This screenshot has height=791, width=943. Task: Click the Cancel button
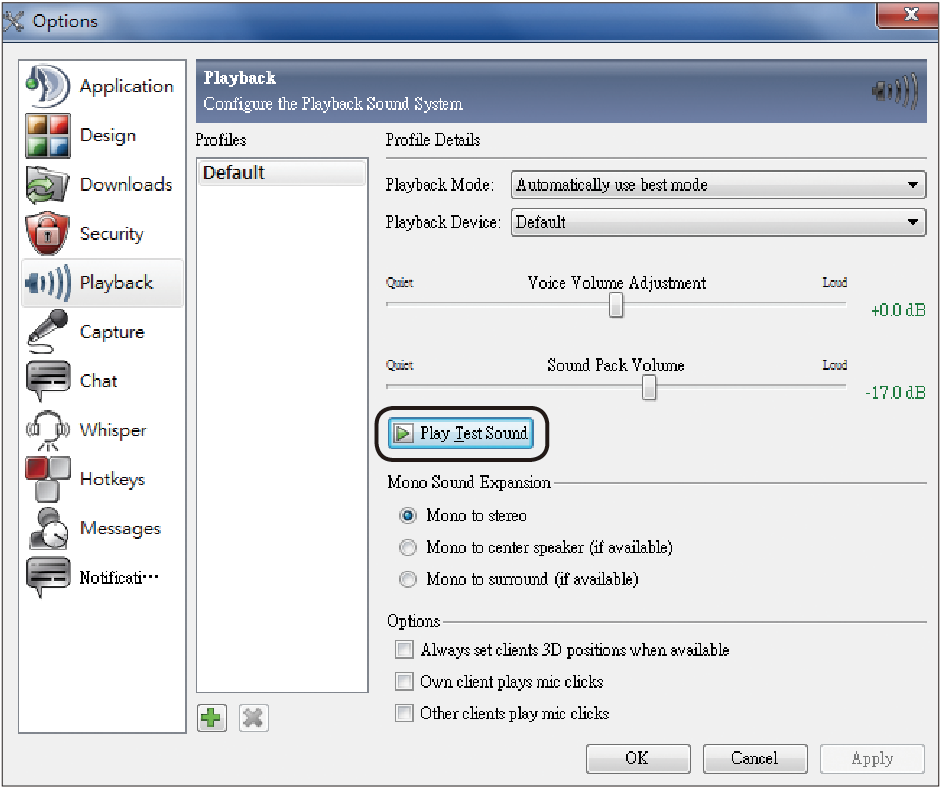755,758
